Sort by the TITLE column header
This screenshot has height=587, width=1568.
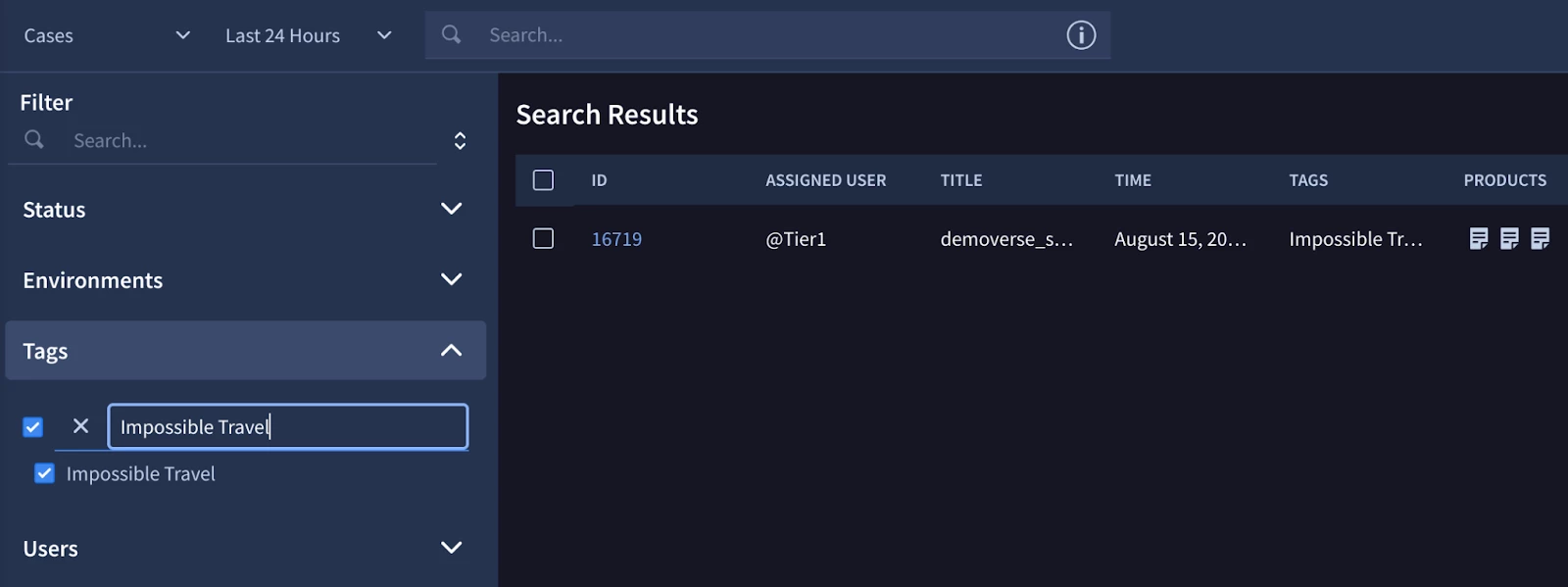coord(960,180)
